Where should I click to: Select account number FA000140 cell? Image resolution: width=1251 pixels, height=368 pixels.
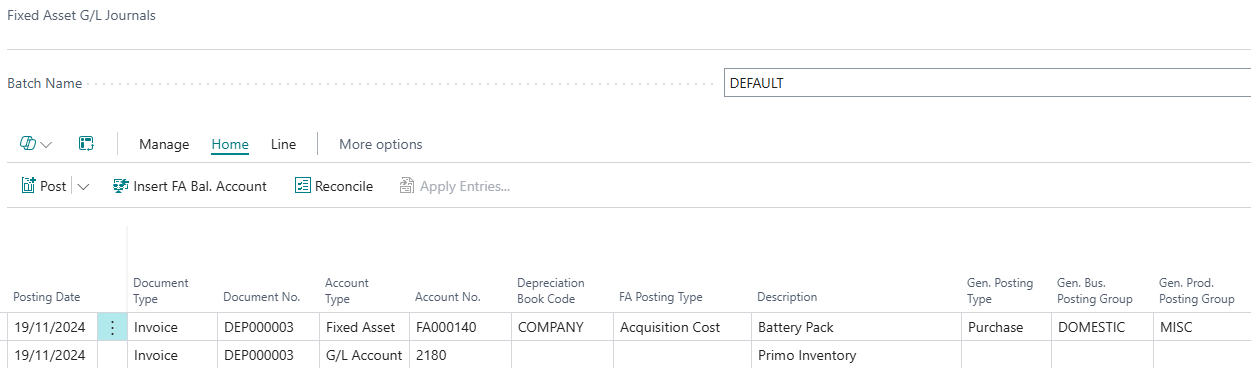click(x=459, y=327)
